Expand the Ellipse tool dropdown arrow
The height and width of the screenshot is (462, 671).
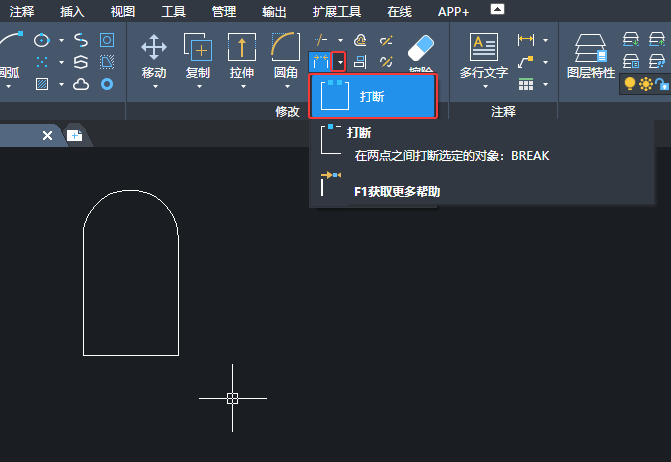coord(61,40)
